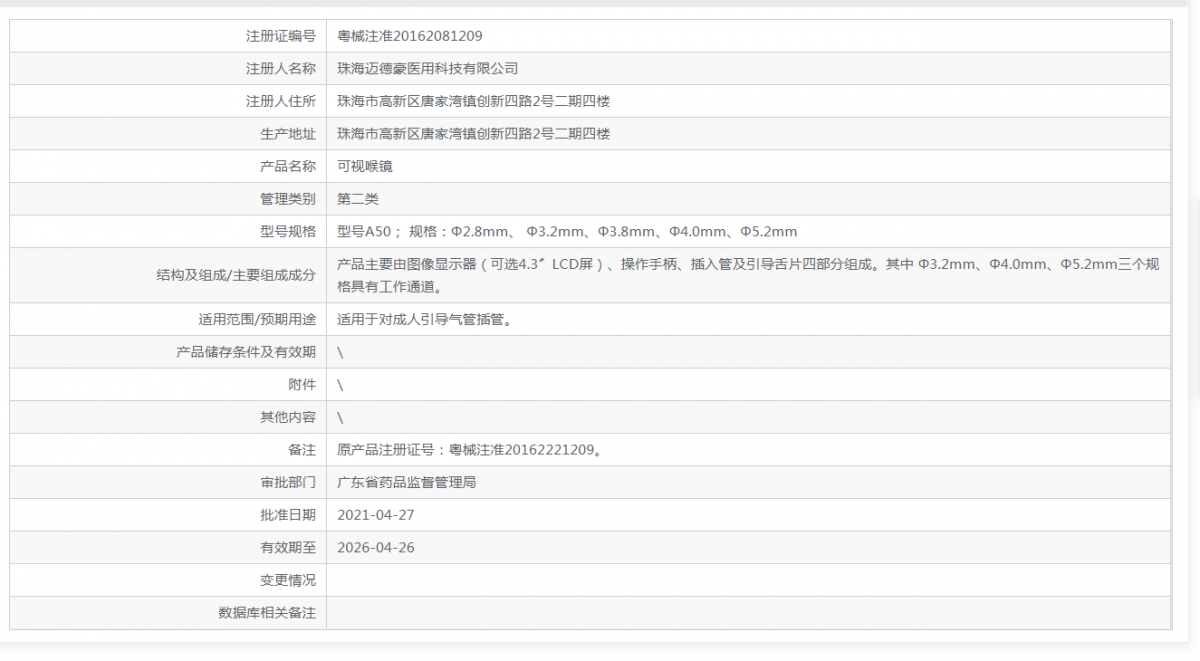
Task: Click the 产品名称 label
Action: [288, 167]
